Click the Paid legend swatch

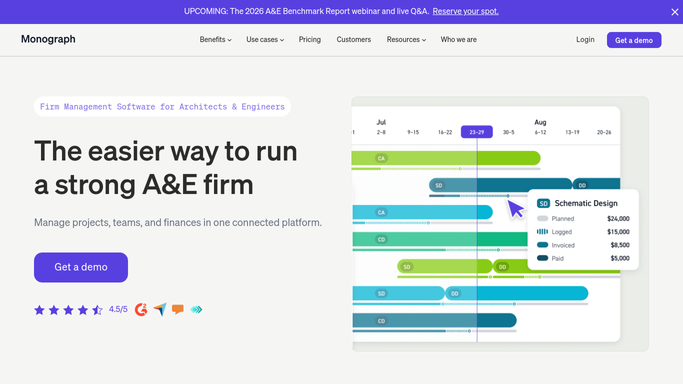(542, 258)
